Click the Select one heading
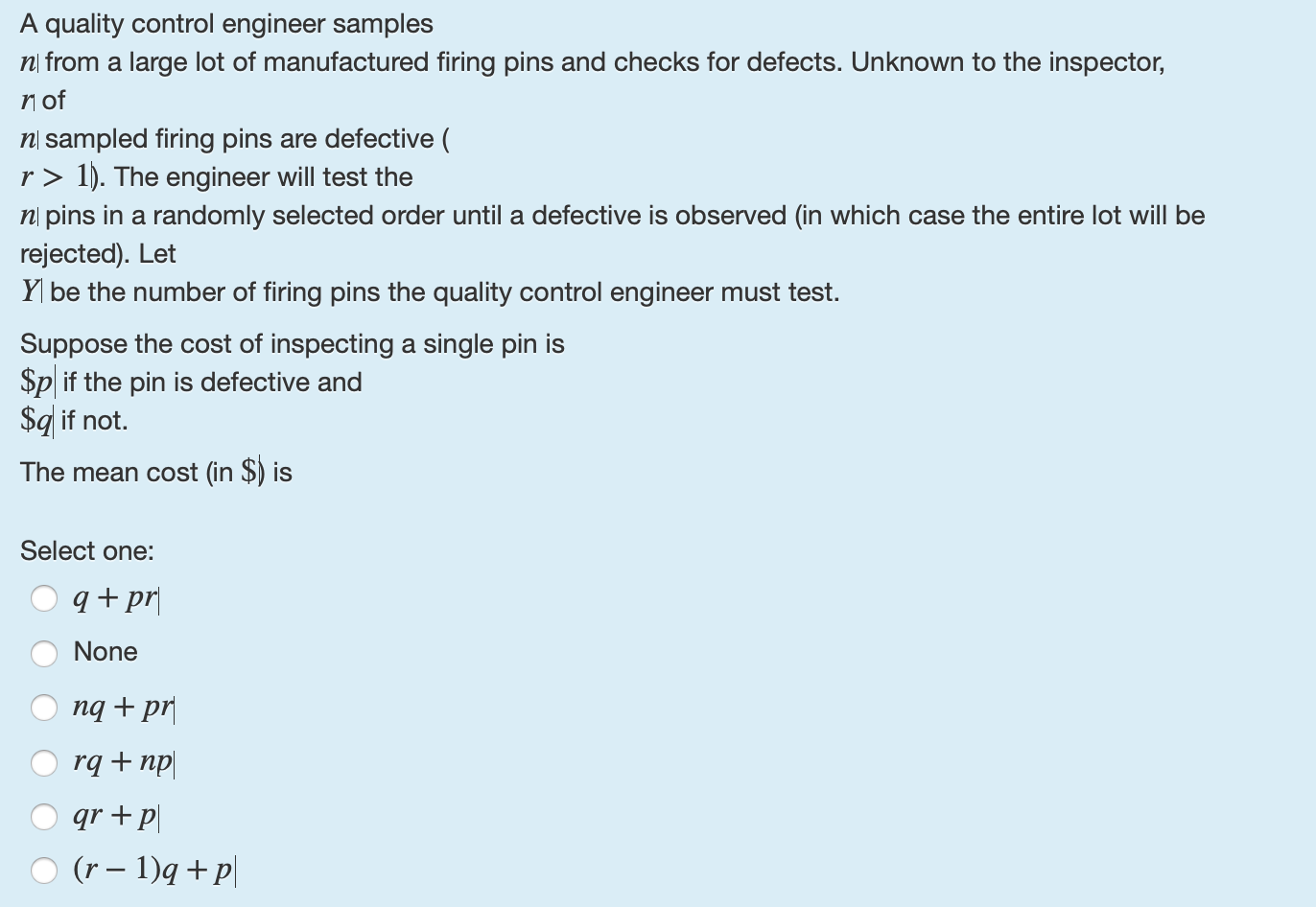Screen dimensions: 1316x907 click(x=87, y=550)
